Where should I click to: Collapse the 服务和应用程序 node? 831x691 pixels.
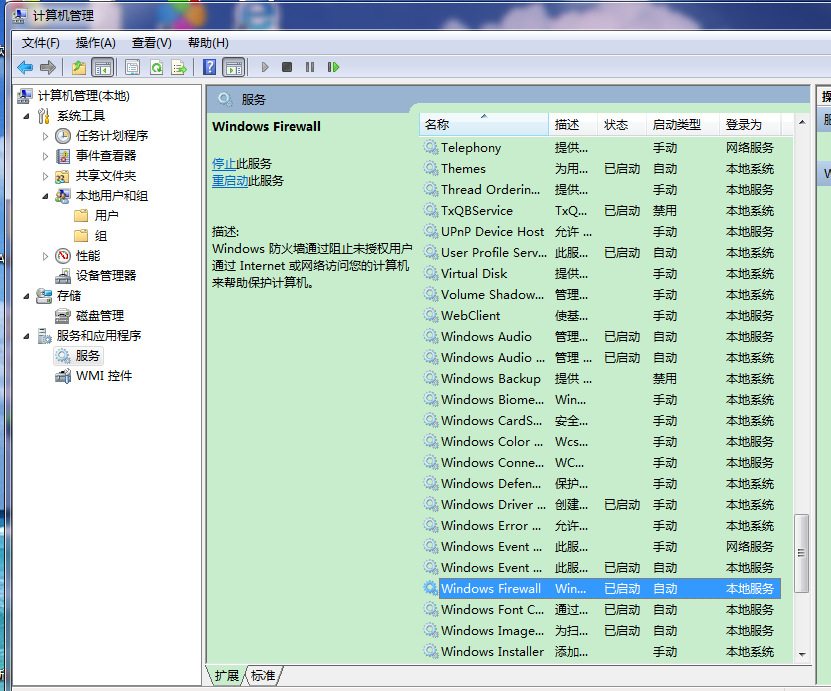[x=26, y=336]
